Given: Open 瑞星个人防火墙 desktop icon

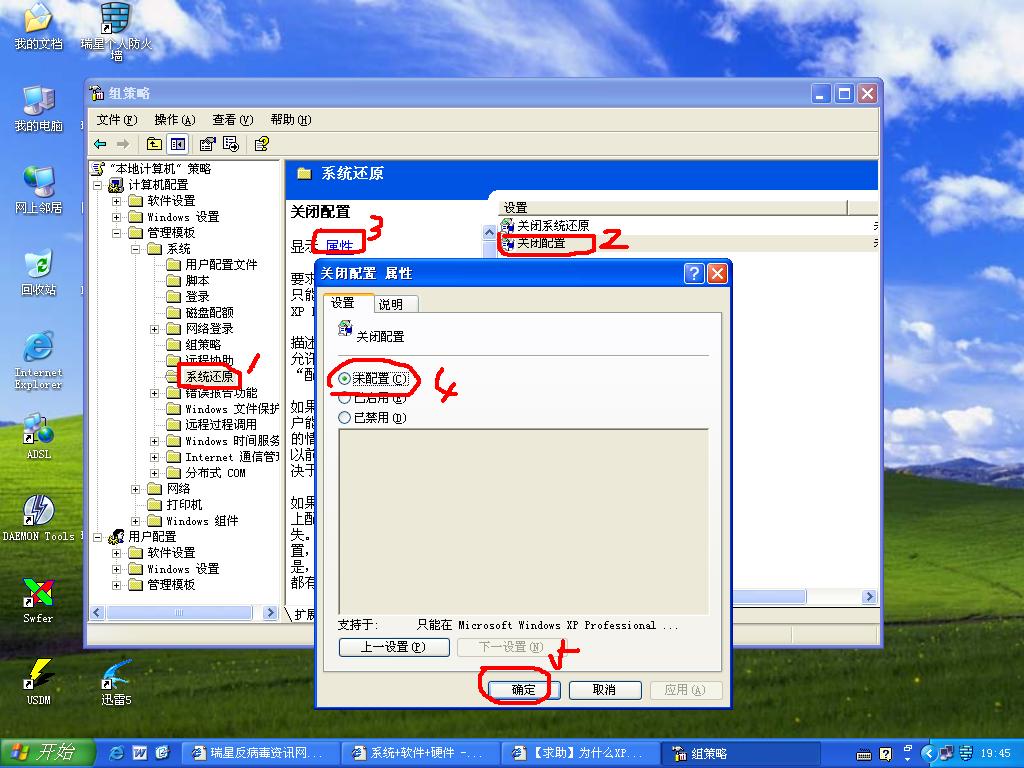Looking at the screenshot, I should click(x=116, y=31).
